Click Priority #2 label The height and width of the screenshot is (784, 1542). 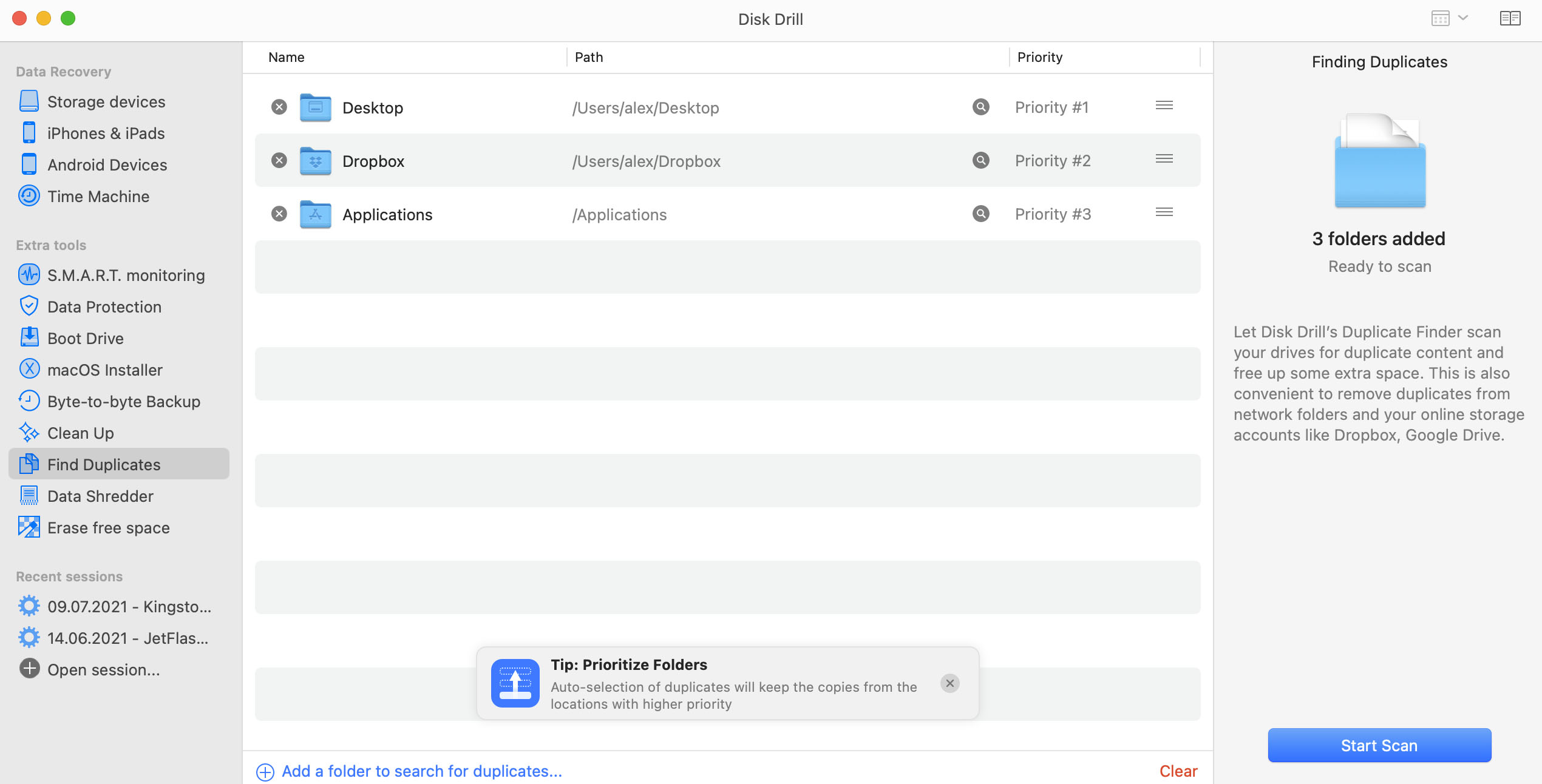click(1053, 161)
